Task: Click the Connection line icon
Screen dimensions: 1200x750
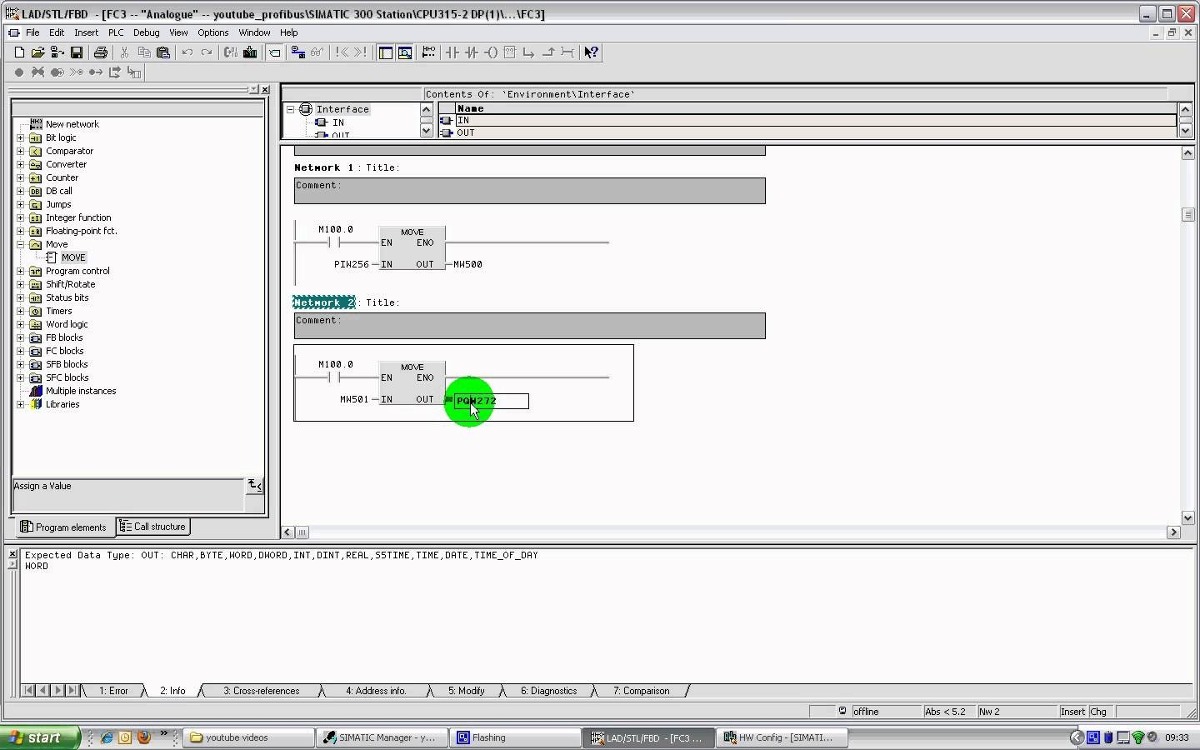Action: pyautogui.click(x=567, y=52)
